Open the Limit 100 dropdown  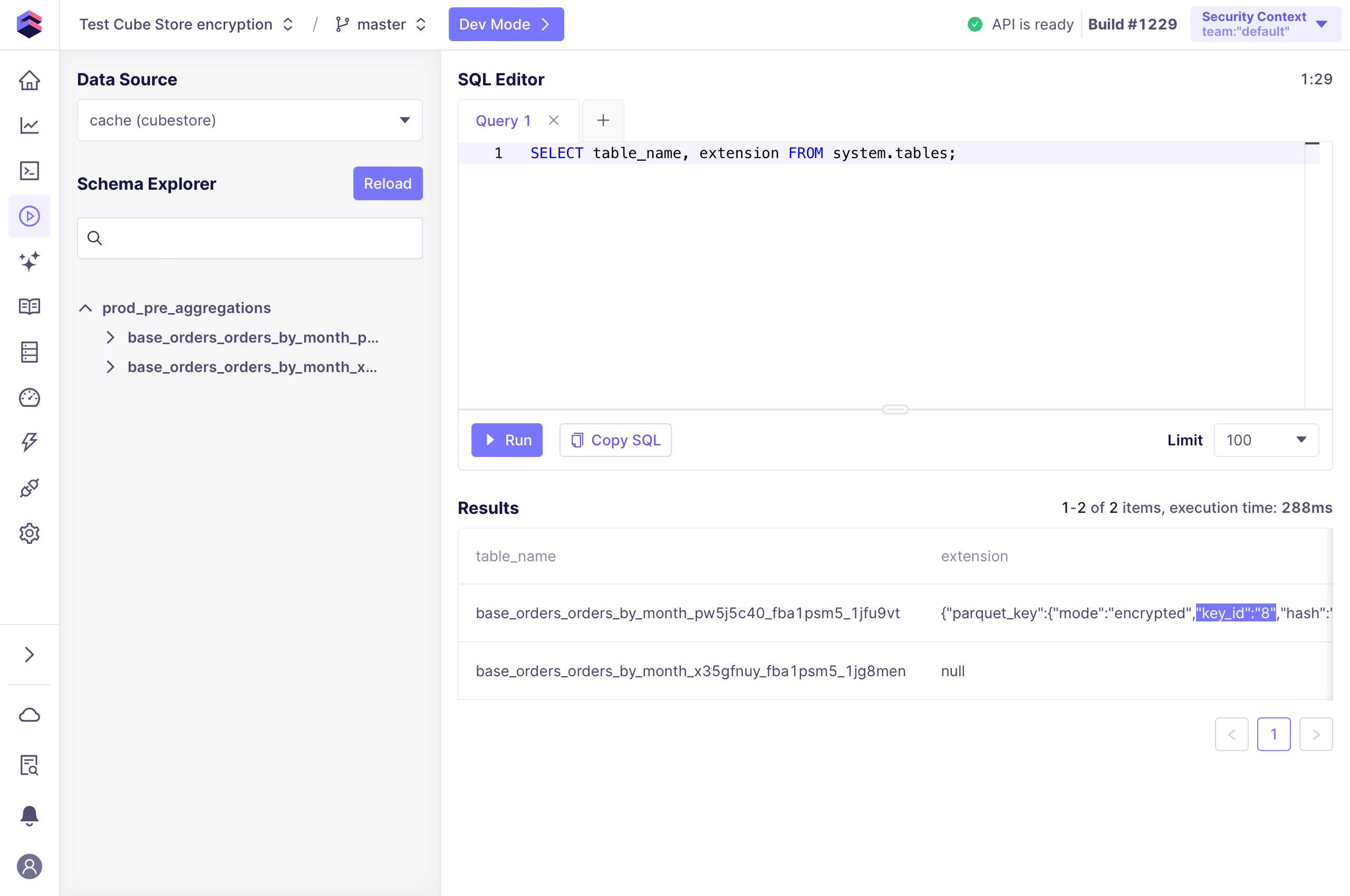click(1266, 440)
